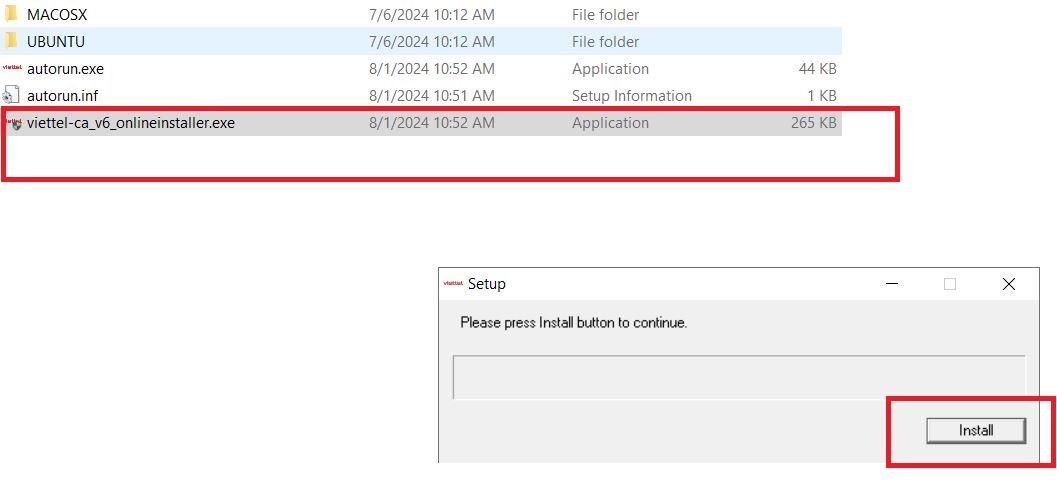This screenshot has width=1057, height=481.
Task: Click the empty progress bar in Setup
Action: [738, 377]
